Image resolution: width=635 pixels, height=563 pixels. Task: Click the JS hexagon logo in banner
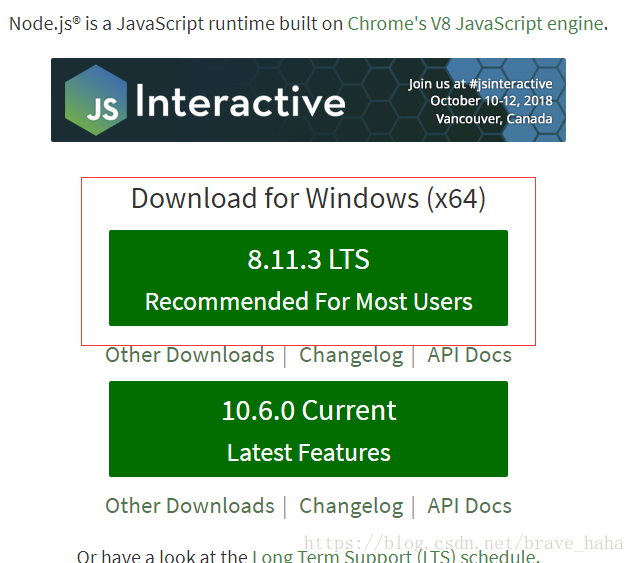click(x=96, y=100)
